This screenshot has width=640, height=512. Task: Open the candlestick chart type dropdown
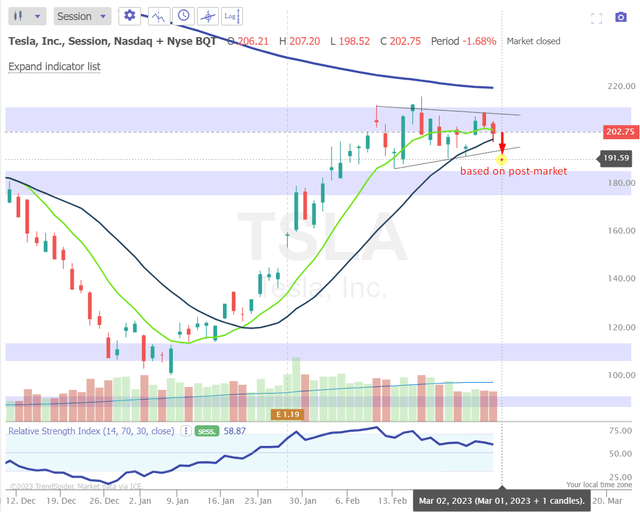click(x=27, y=16)
